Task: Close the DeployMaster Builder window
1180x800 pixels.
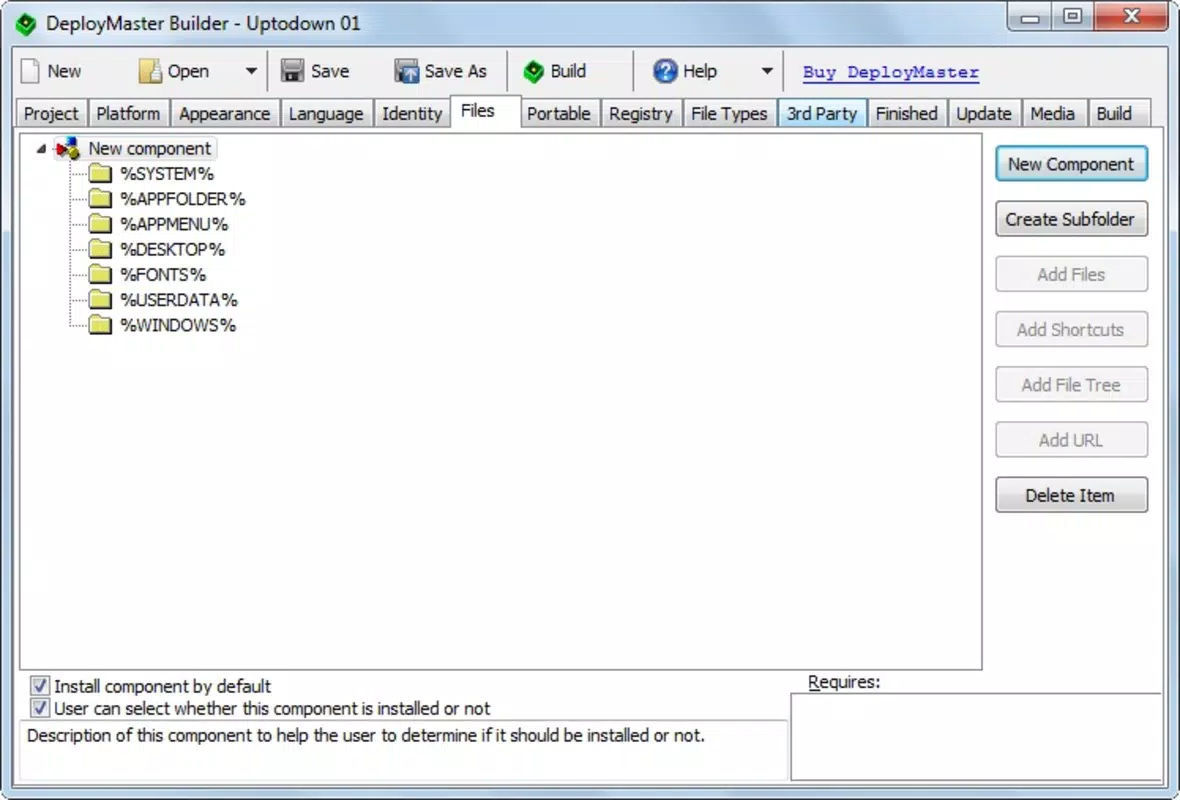Action: (x=1131, y=17)
